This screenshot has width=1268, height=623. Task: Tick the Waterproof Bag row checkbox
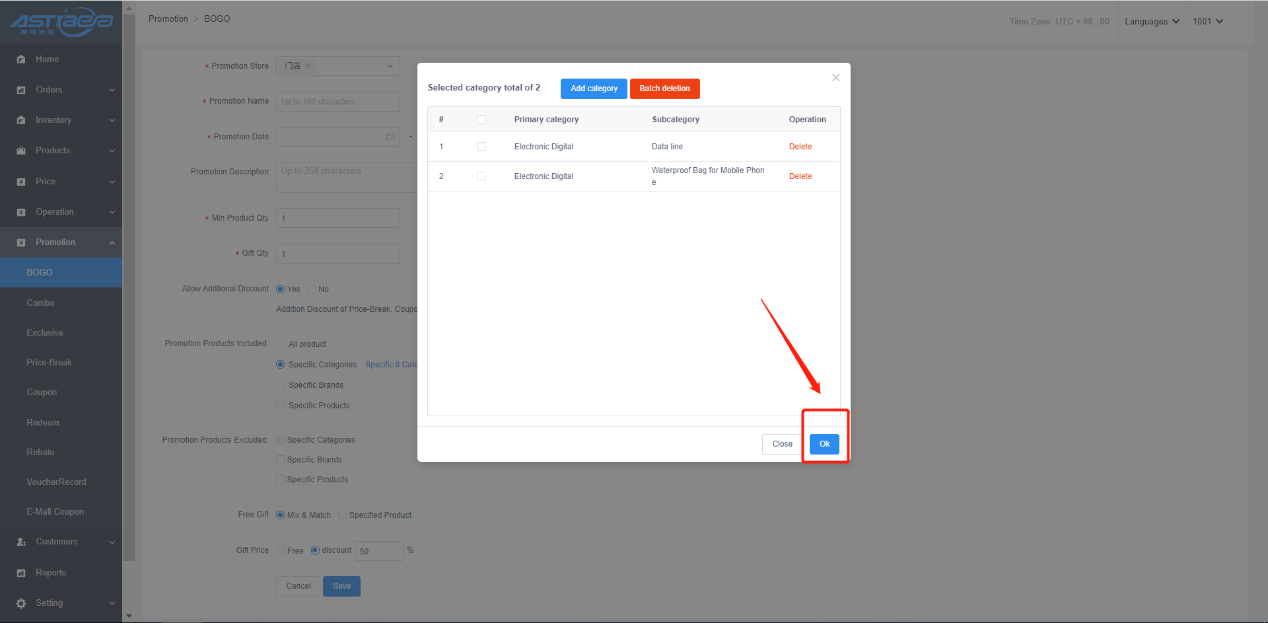[x=481, y=176]
